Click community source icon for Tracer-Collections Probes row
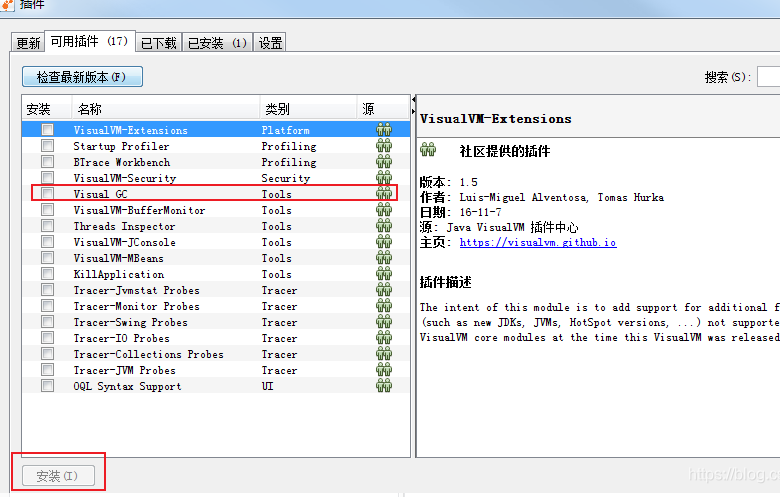The height and width of the screenshot is (497, 780). pyautogui.click(x=384, y=354)
